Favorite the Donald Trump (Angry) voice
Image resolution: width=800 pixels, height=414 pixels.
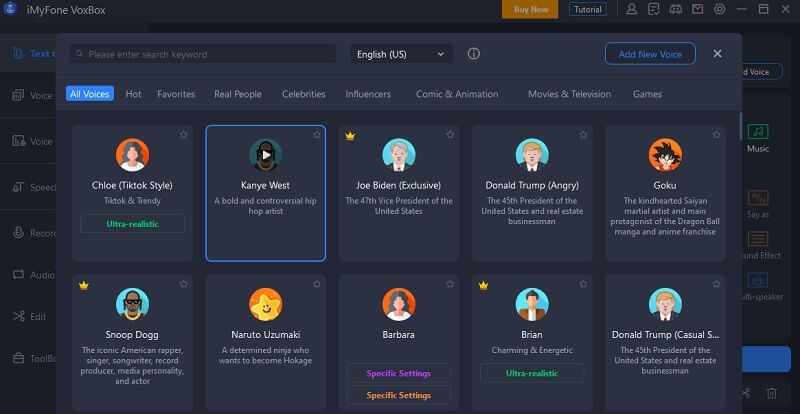(583, 135)
